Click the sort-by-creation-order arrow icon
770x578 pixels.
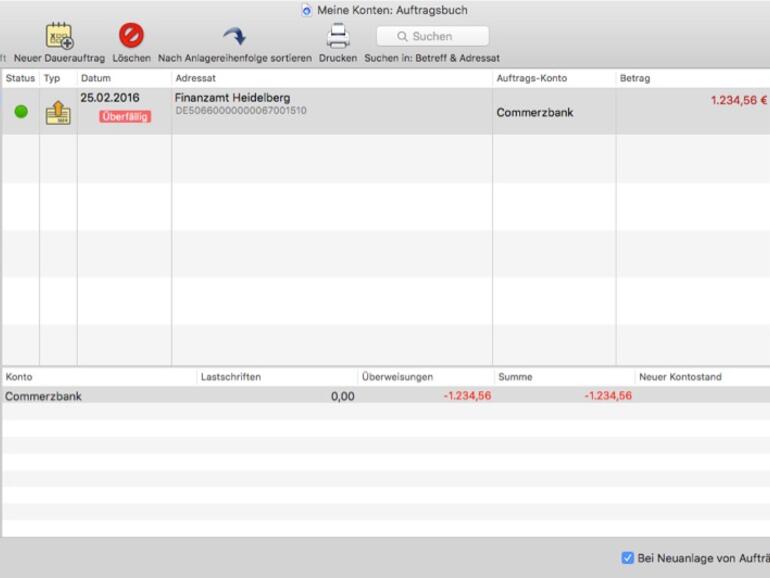coord(234,36)
